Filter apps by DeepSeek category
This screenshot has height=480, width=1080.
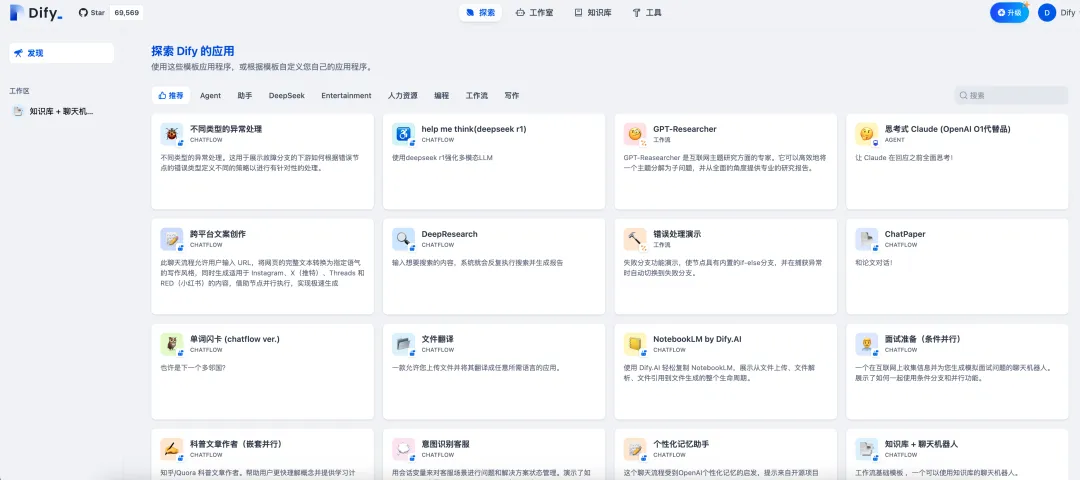(286, 96)
